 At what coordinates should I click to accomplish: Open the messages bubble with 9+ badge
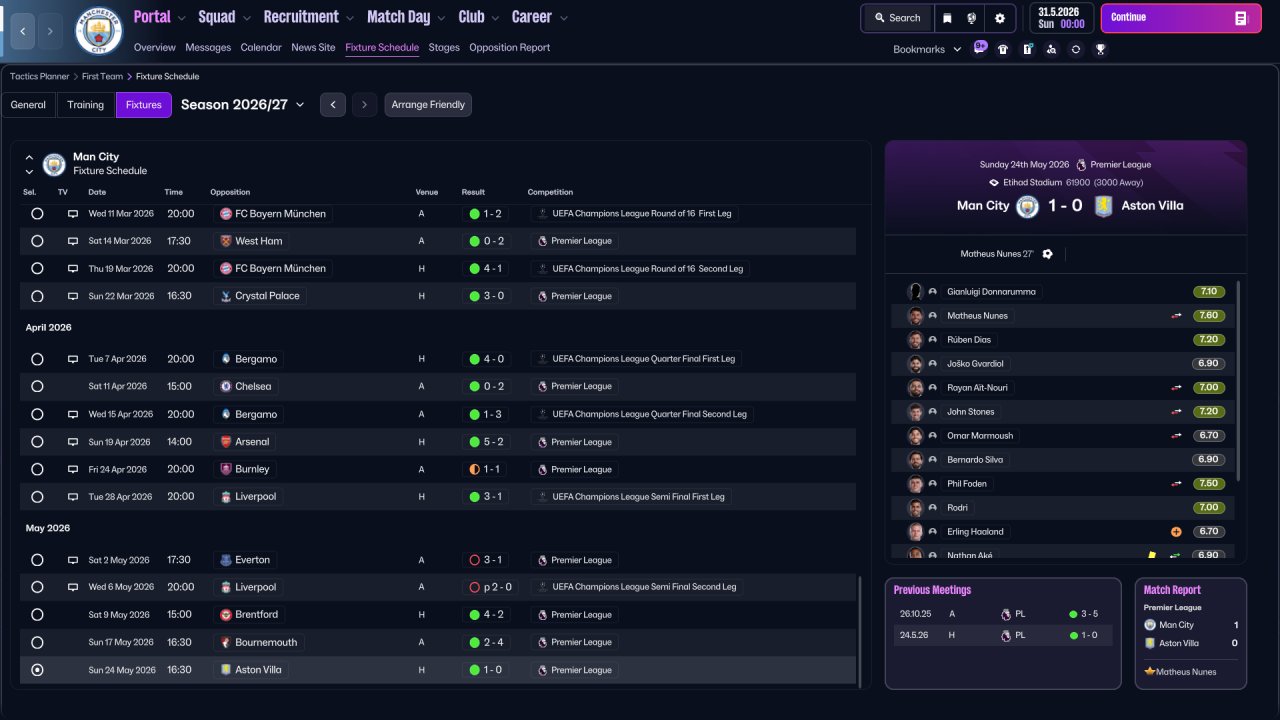click(980, 48)
